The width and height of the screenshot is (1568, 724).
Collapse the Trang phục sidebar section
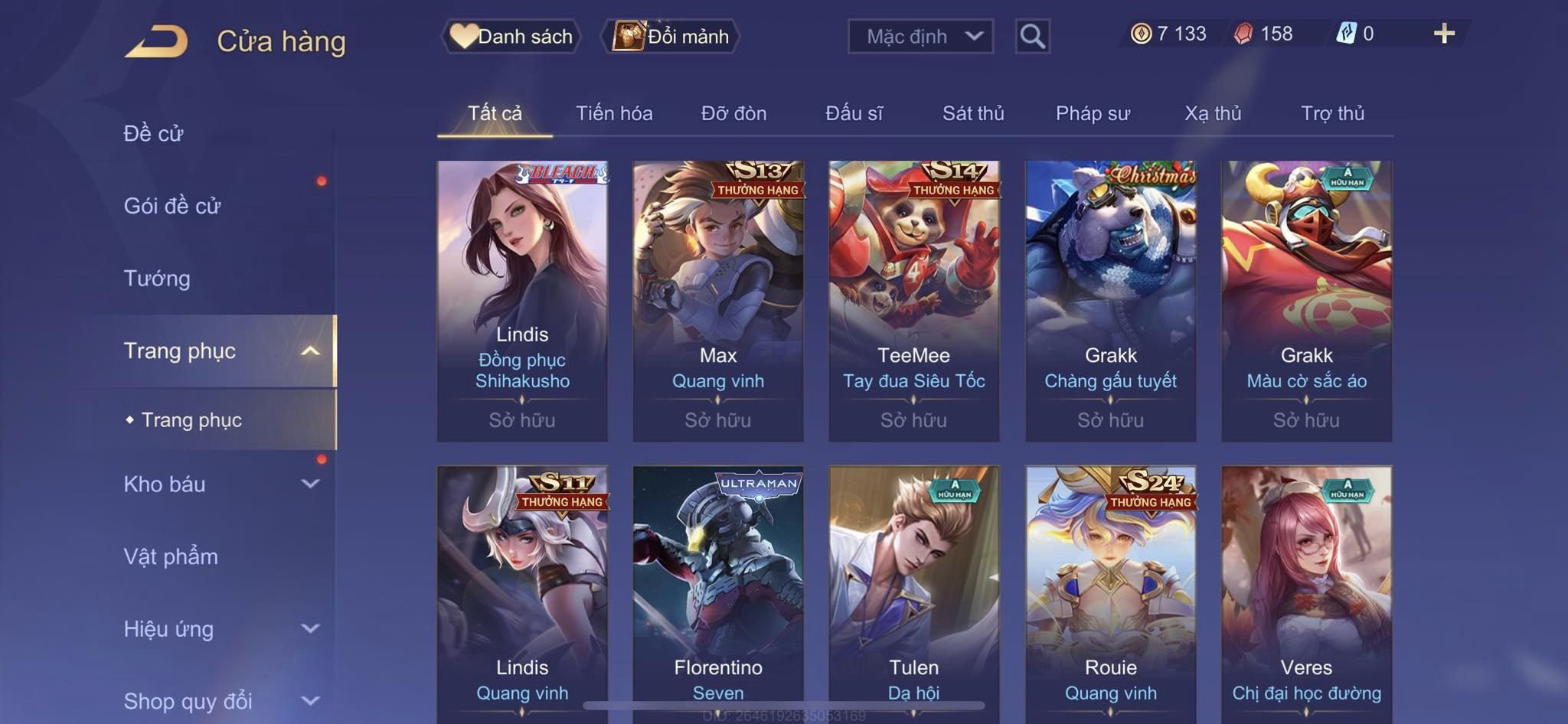click(310, 351)
